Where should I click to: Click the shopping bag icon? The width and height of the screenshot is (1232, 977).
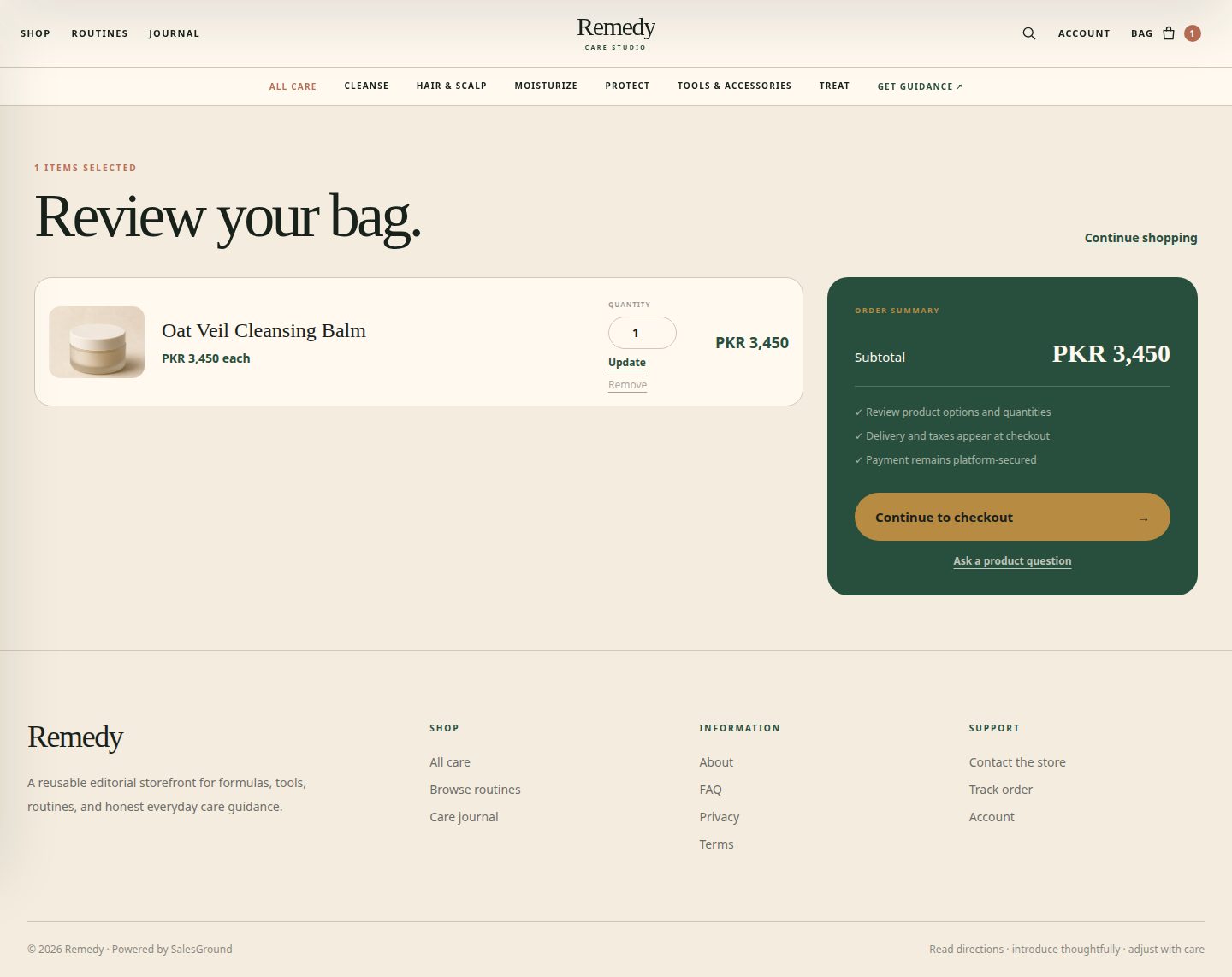coord(1169,33)
